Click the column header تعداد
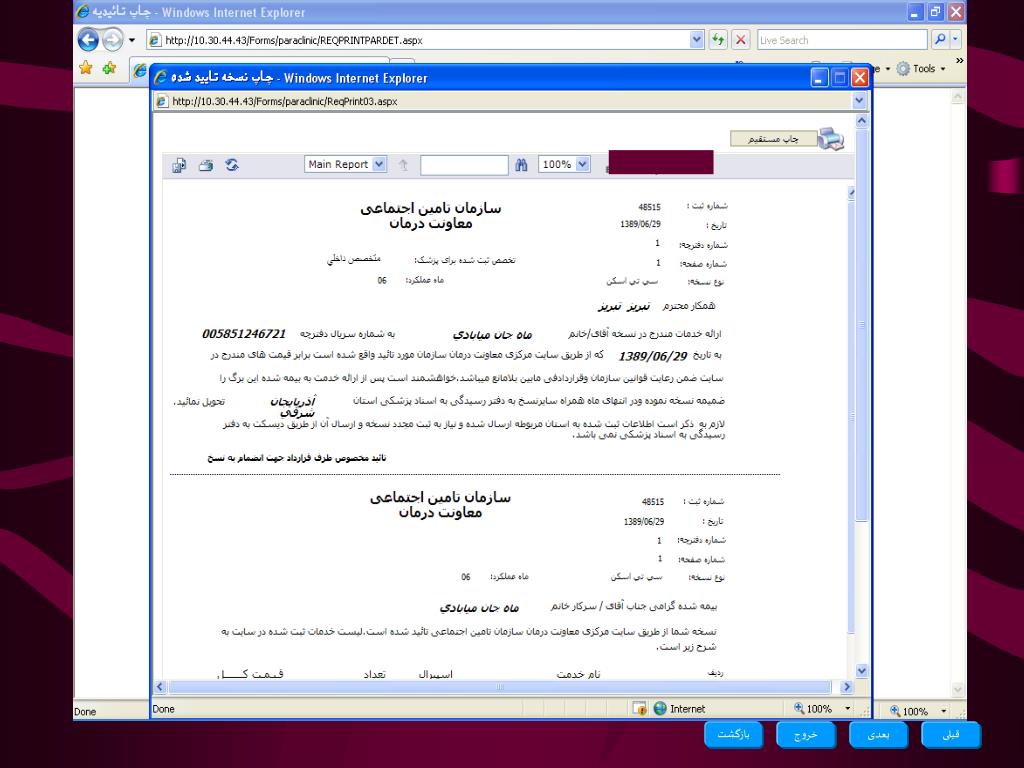 (x=374, y=674)
